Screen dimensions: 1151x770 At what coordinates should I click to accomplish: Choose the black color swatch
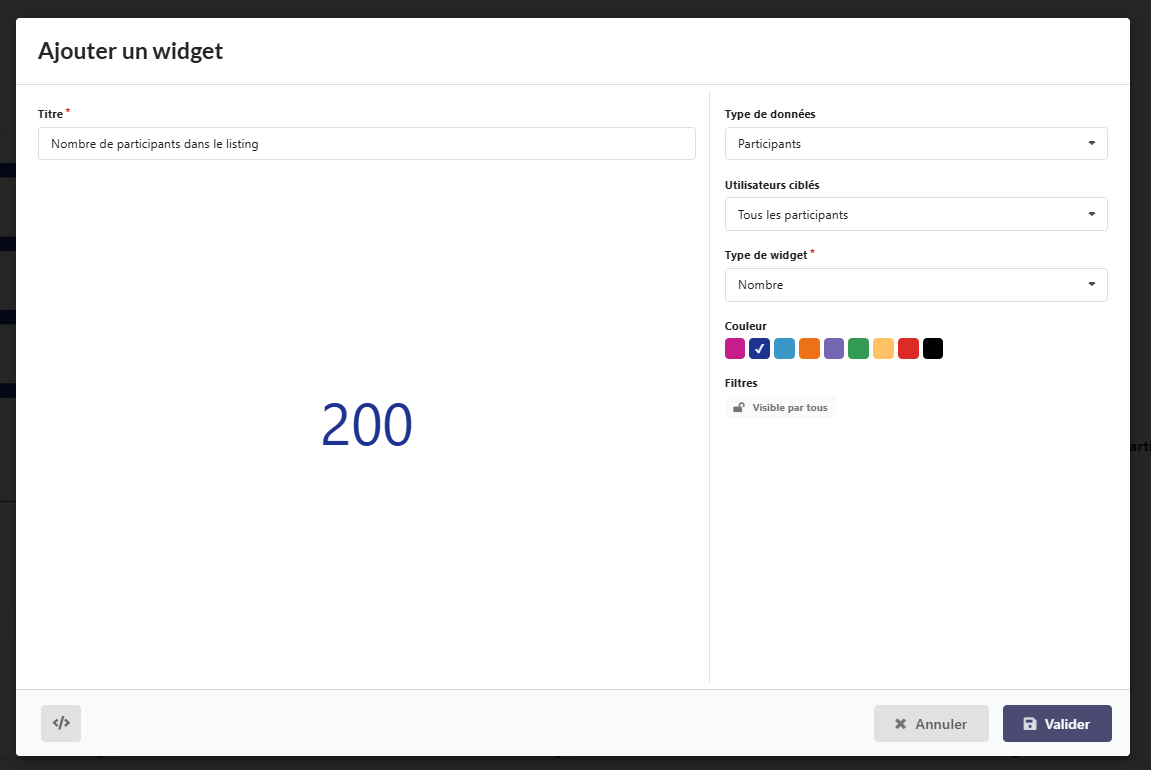(933, 349)
